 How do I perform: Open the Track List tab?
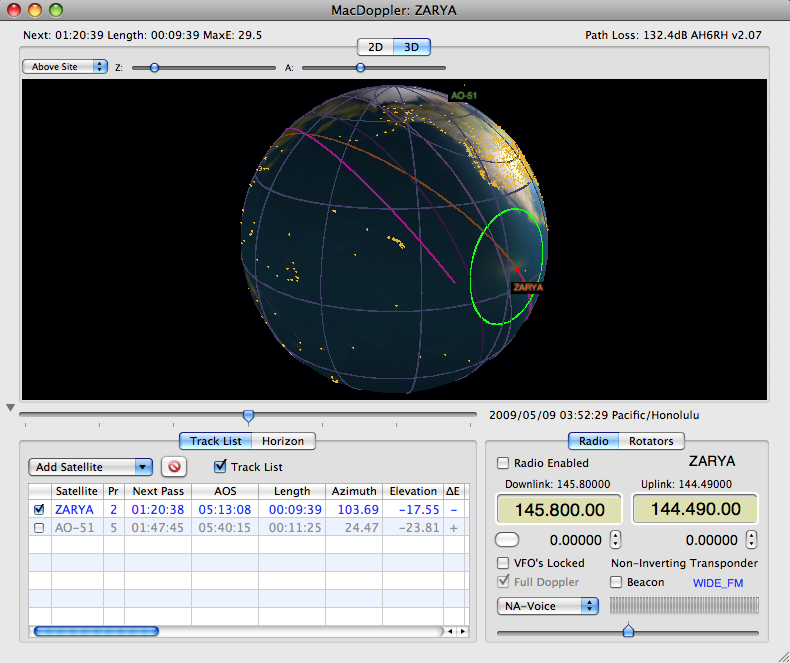[216, 441]
